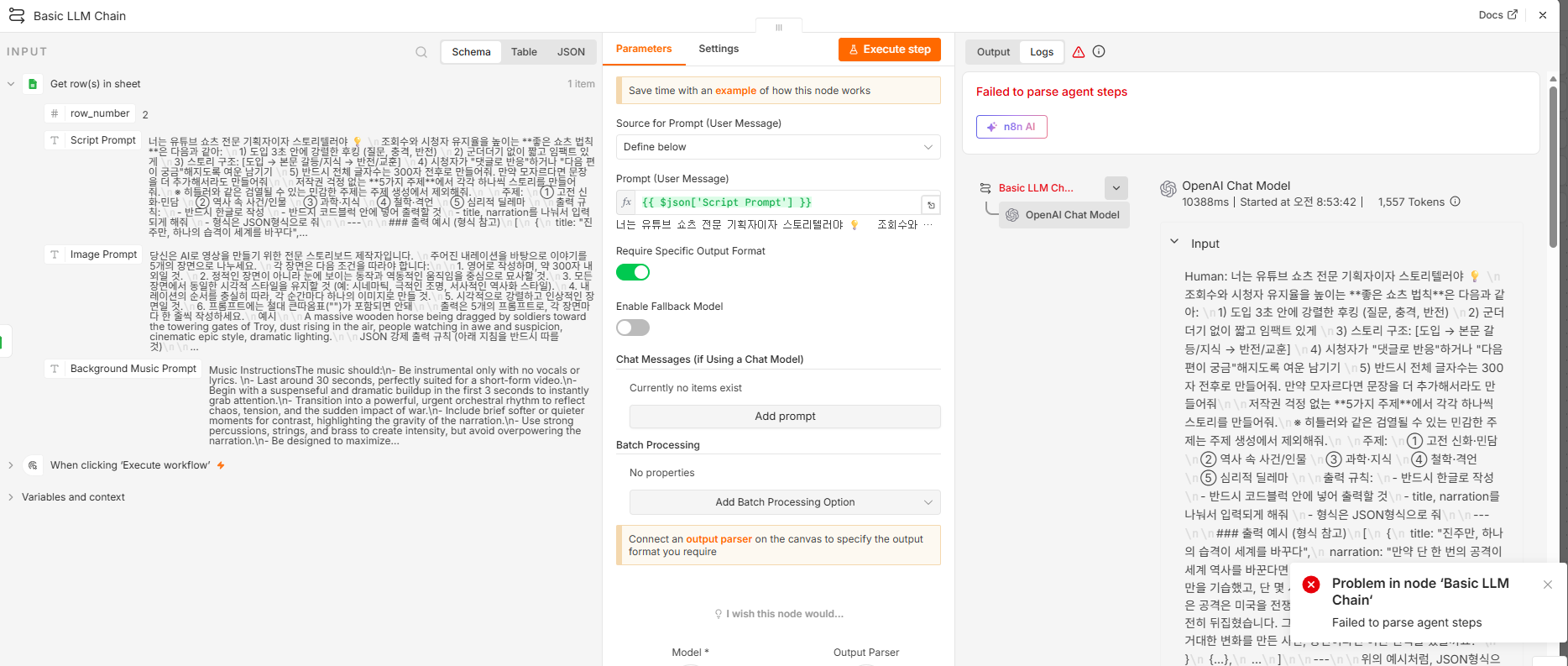1568x666 pixels.
Task: Collapse the Input section in the log details
Action: click(x=1174, y=242)
